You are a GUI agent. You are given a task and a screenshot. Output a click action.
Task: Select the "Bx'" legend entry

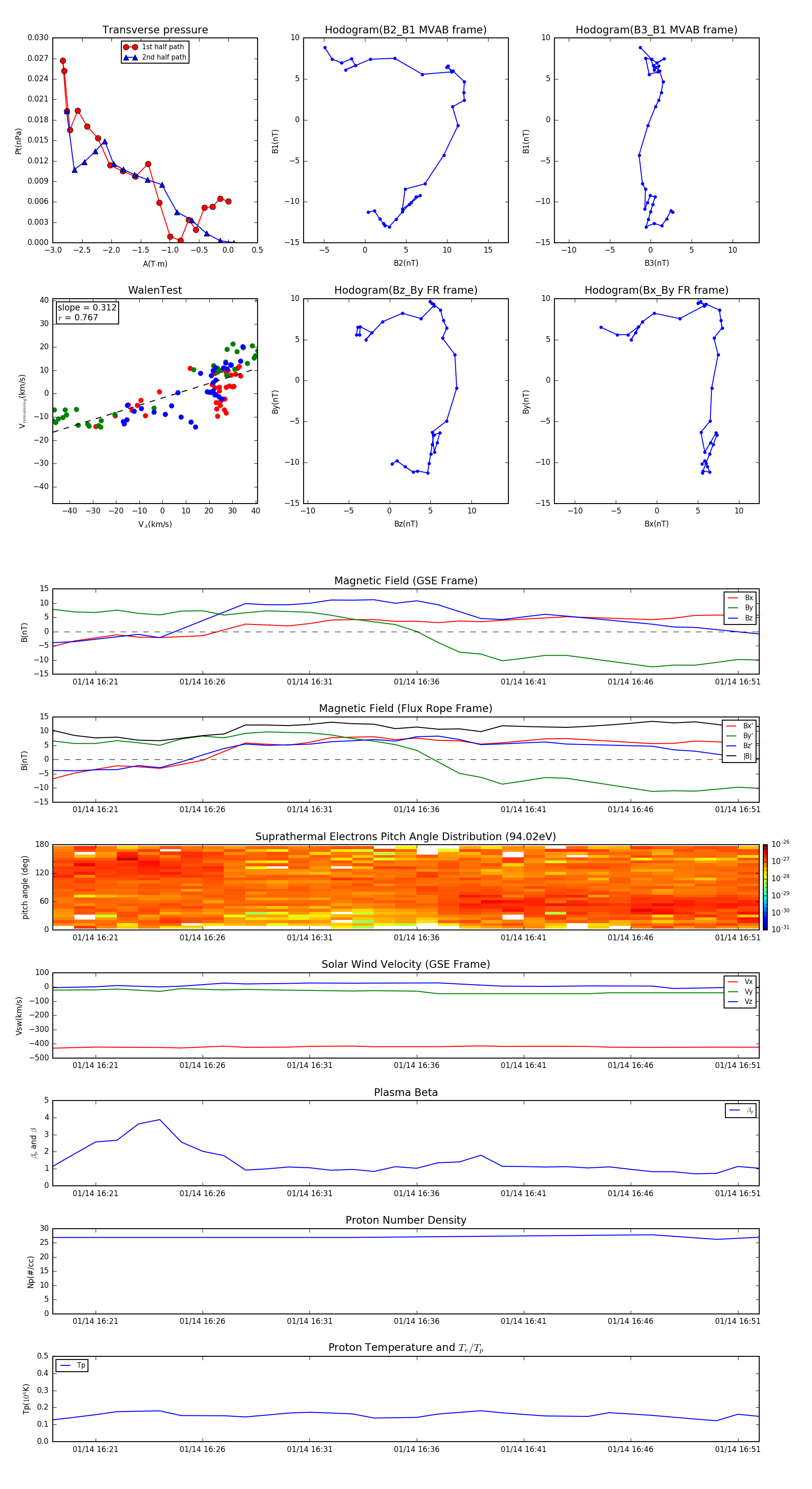tap(740, 726)
